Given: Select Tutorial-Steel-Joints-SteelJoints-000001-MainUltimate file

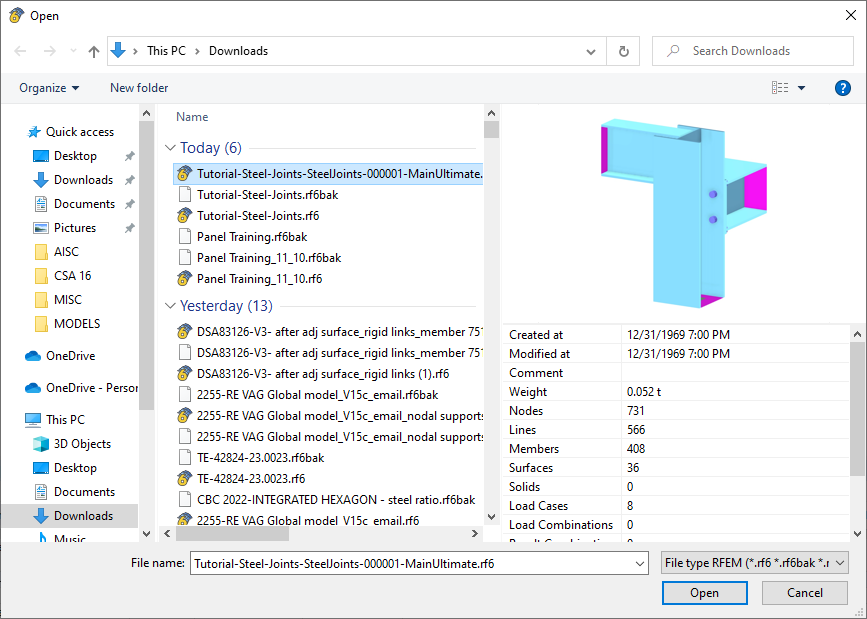Looking at the screenshot, I should click(328, 174).
